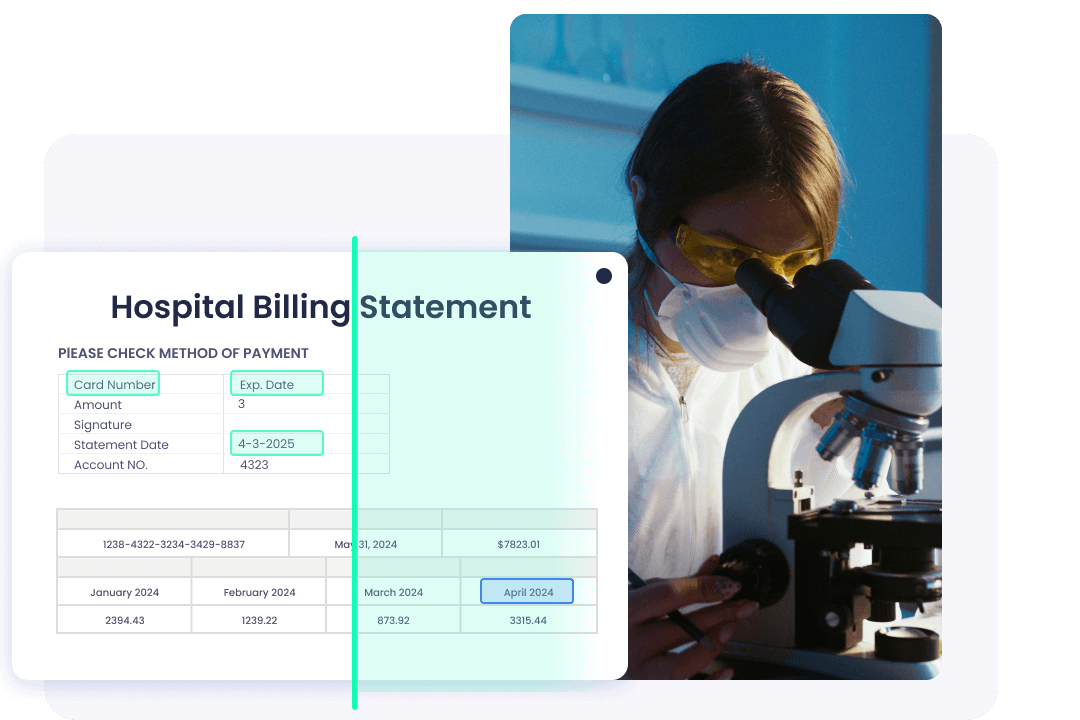
Task: Click the highlighted 4-3-2025 statement date value
Action: tap(277, 443)
